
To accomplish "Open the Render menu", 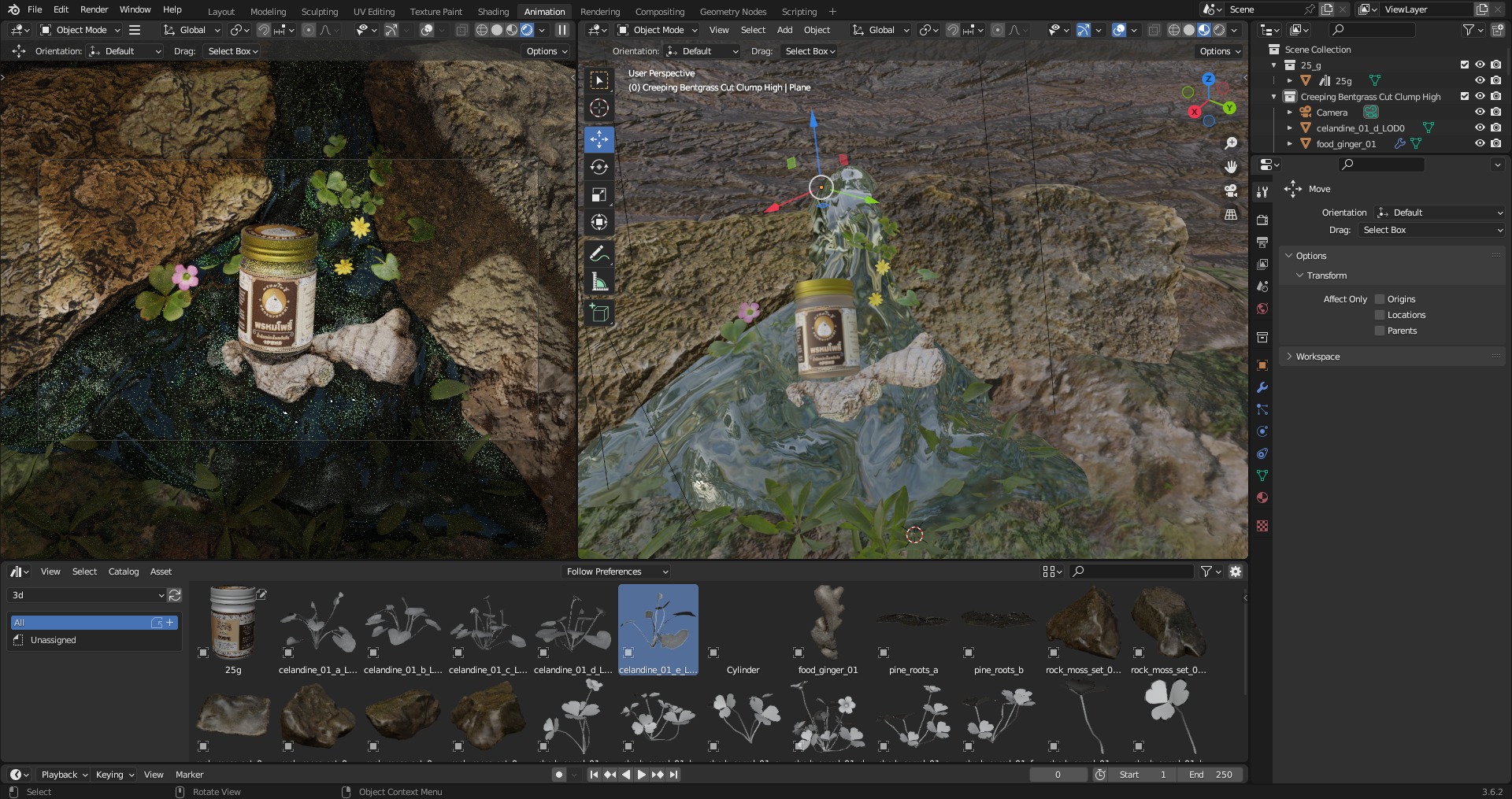I will pyautogui.click(x=94, y=9).
